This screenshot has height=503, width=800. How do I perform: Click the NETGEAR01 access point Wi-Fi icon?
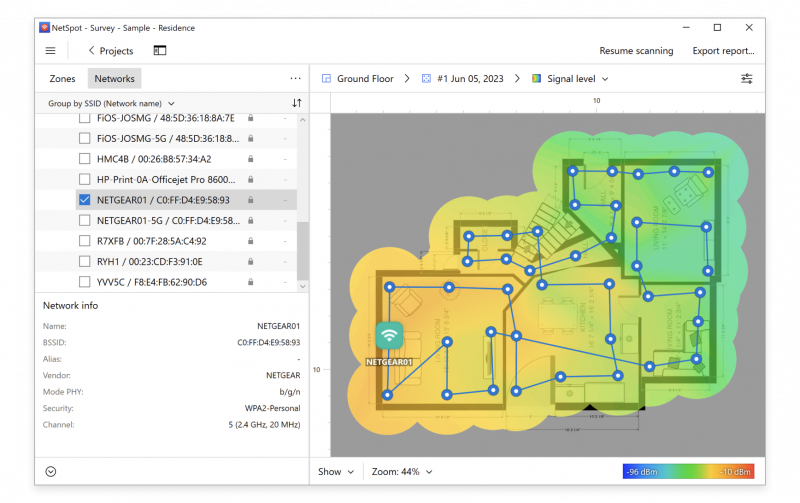389,335
